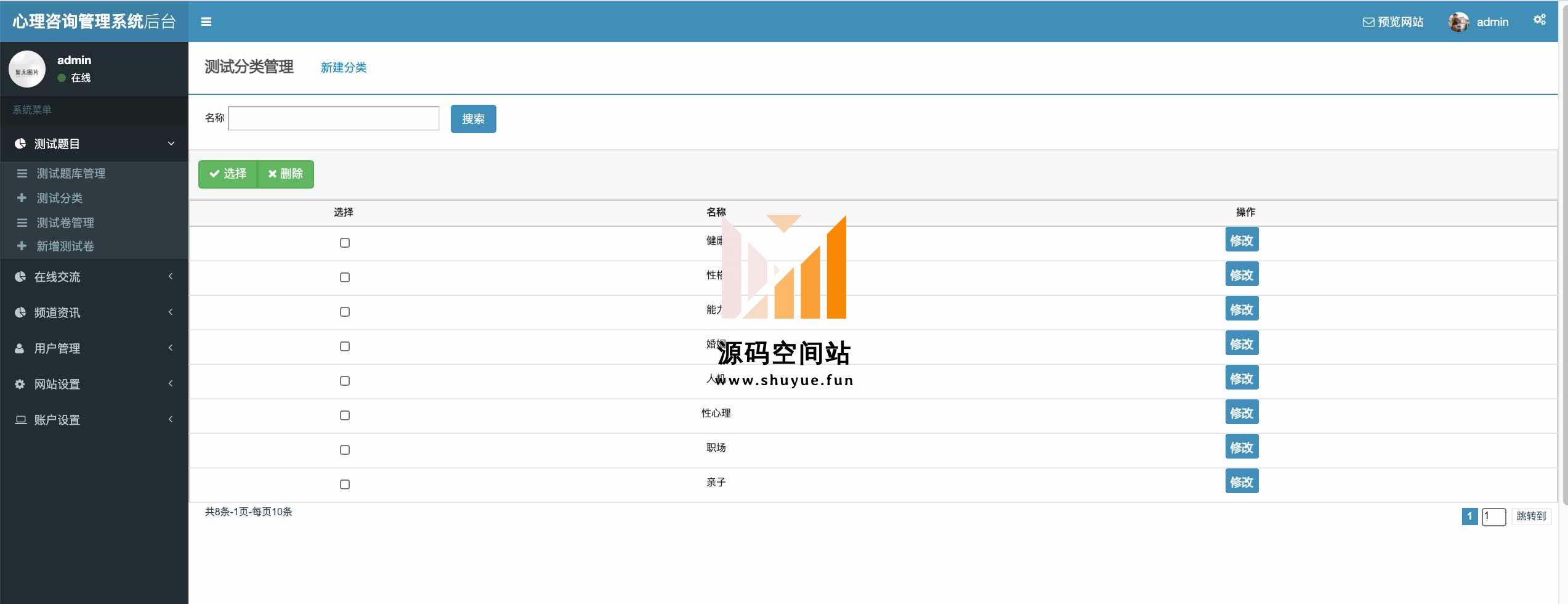The image size is (1568, 604).
Task: Click the gear icon beside 网站设置
Action: (20, 384)
